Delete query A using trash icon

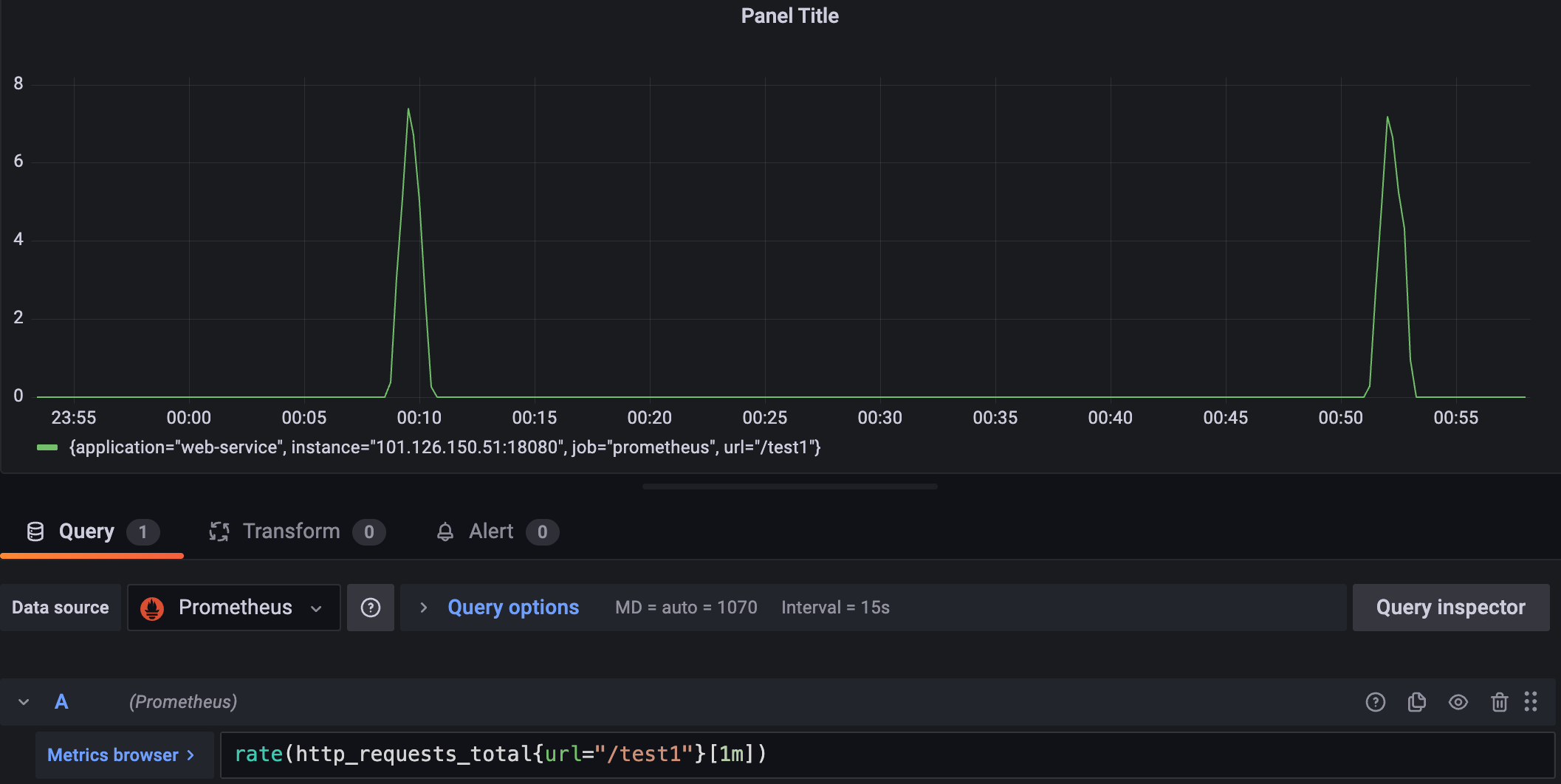click(x=1499, y=702)
